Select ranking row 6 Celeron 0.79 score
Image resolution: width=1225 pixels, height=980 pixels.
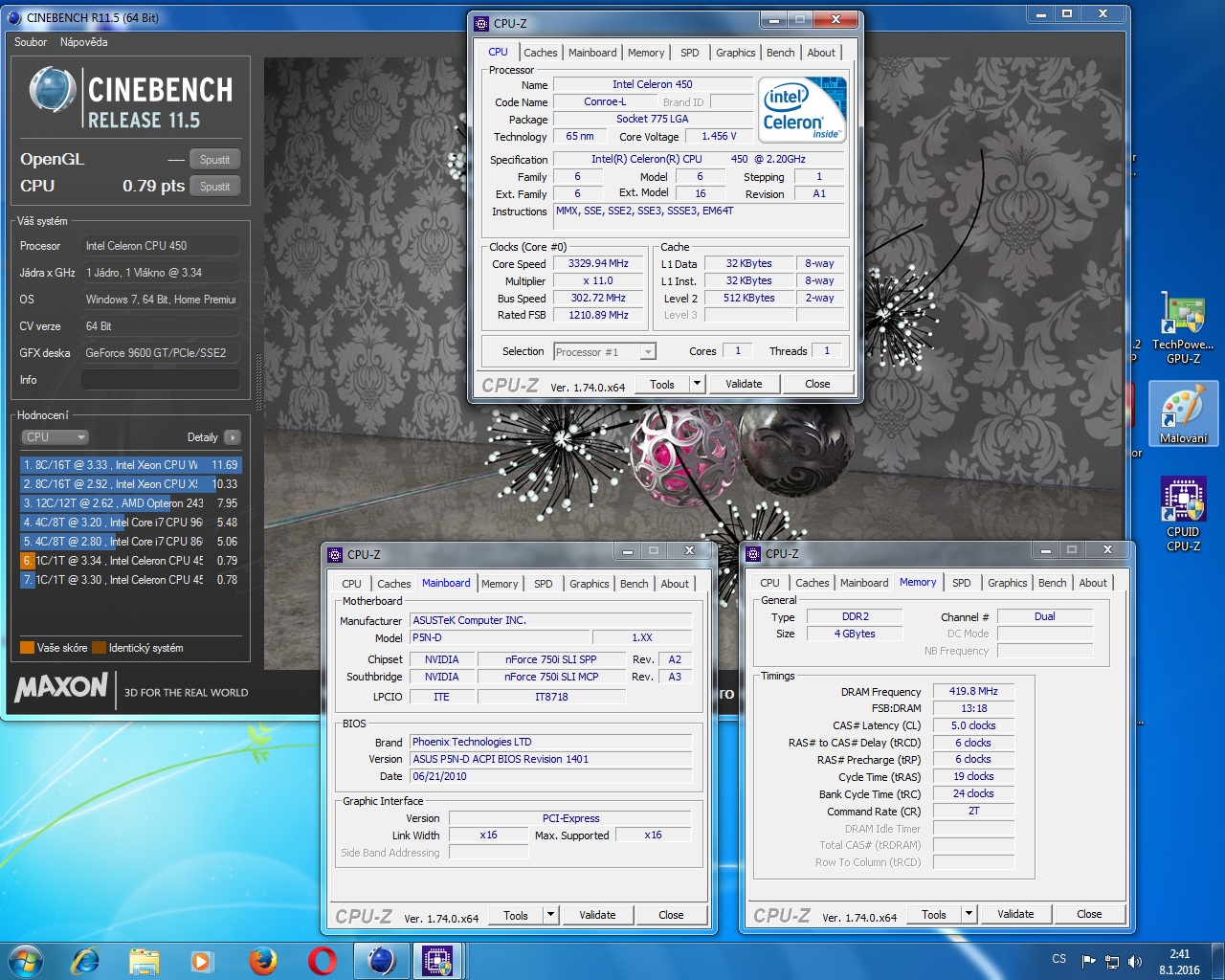130,561
